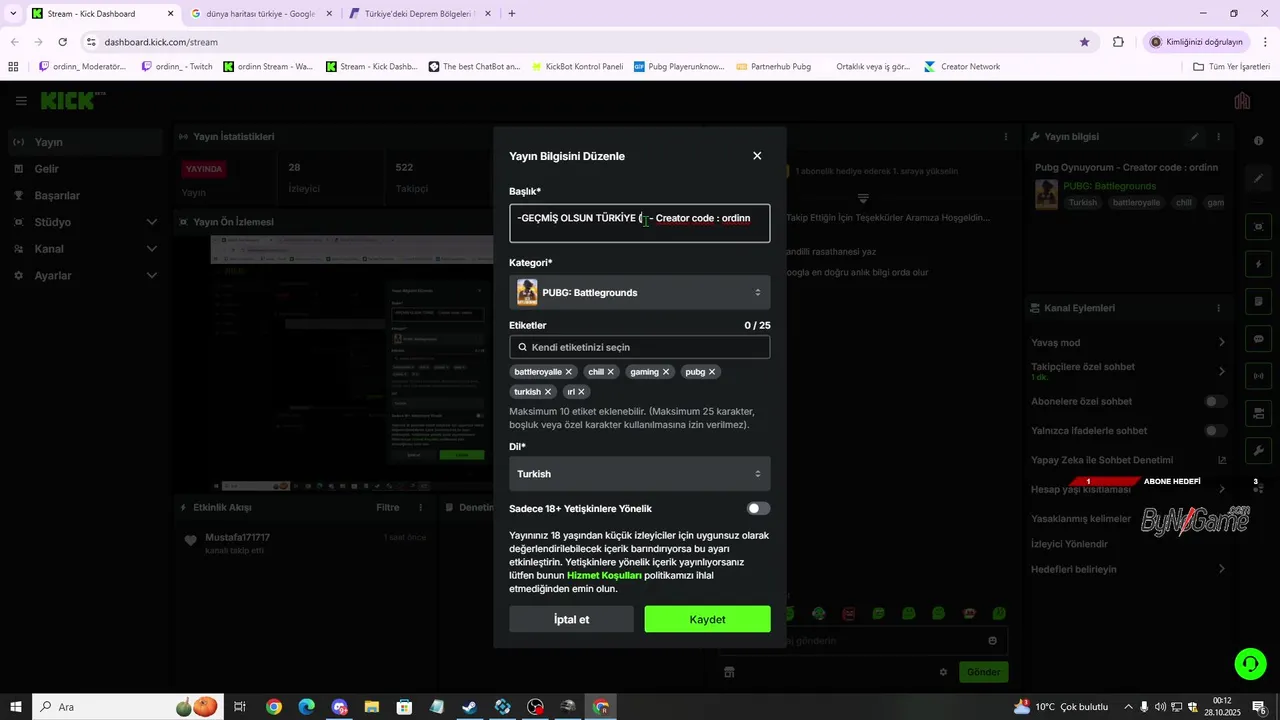This screenshot has height=720, width=1280.
Task: Open the Chrome three-dot menu
Action: click(x=1266, y=42)
